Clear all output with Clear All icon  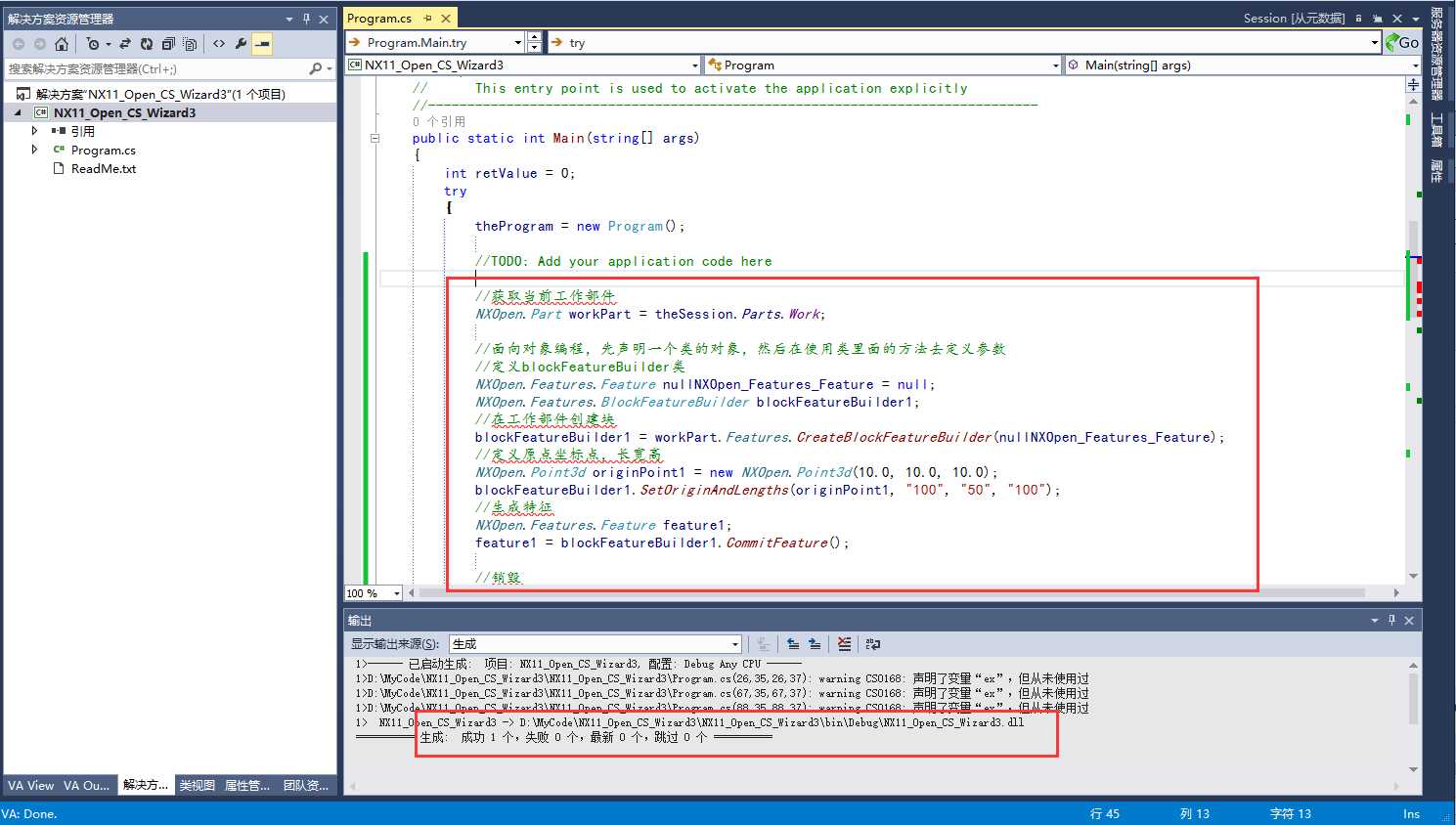click(844, 644)
